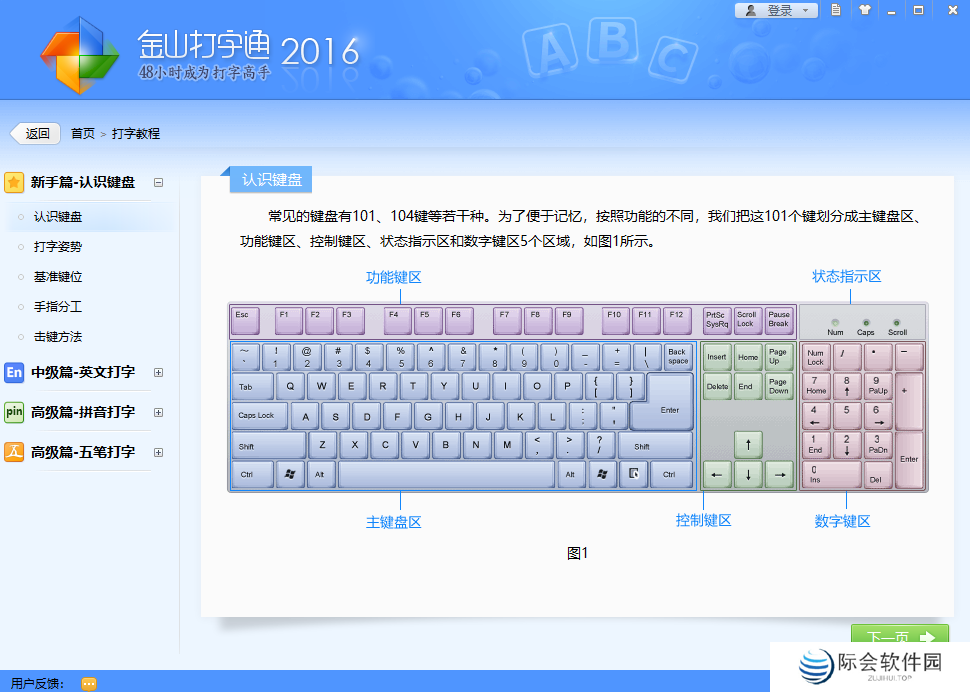The image size is (970, 692).
Task: Expand the 高级篇-五笔打字 section
Action: click(158, 452)
